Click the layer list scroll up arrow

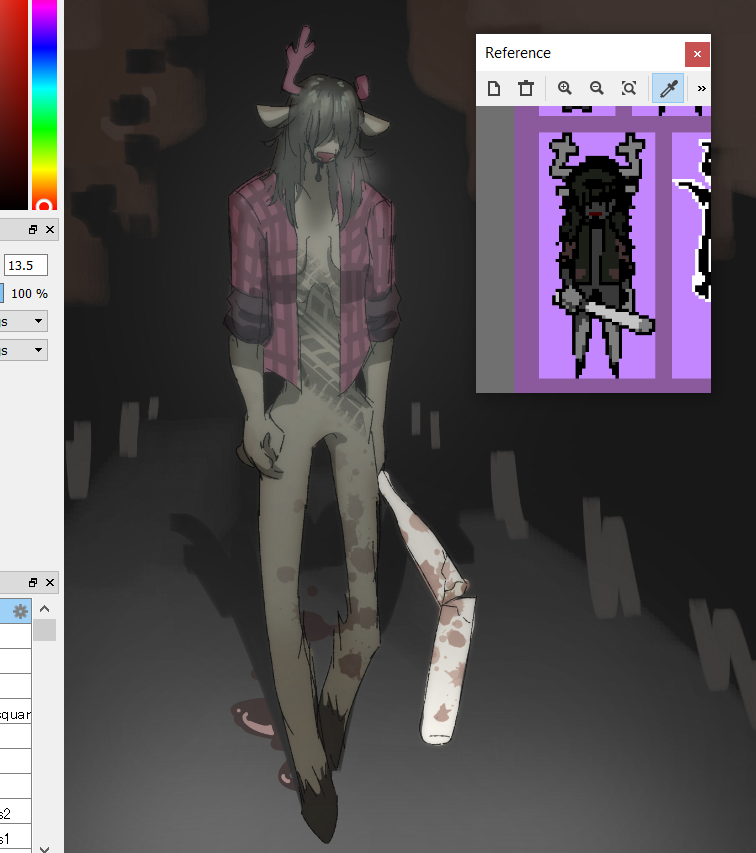(x=45, y=609)
